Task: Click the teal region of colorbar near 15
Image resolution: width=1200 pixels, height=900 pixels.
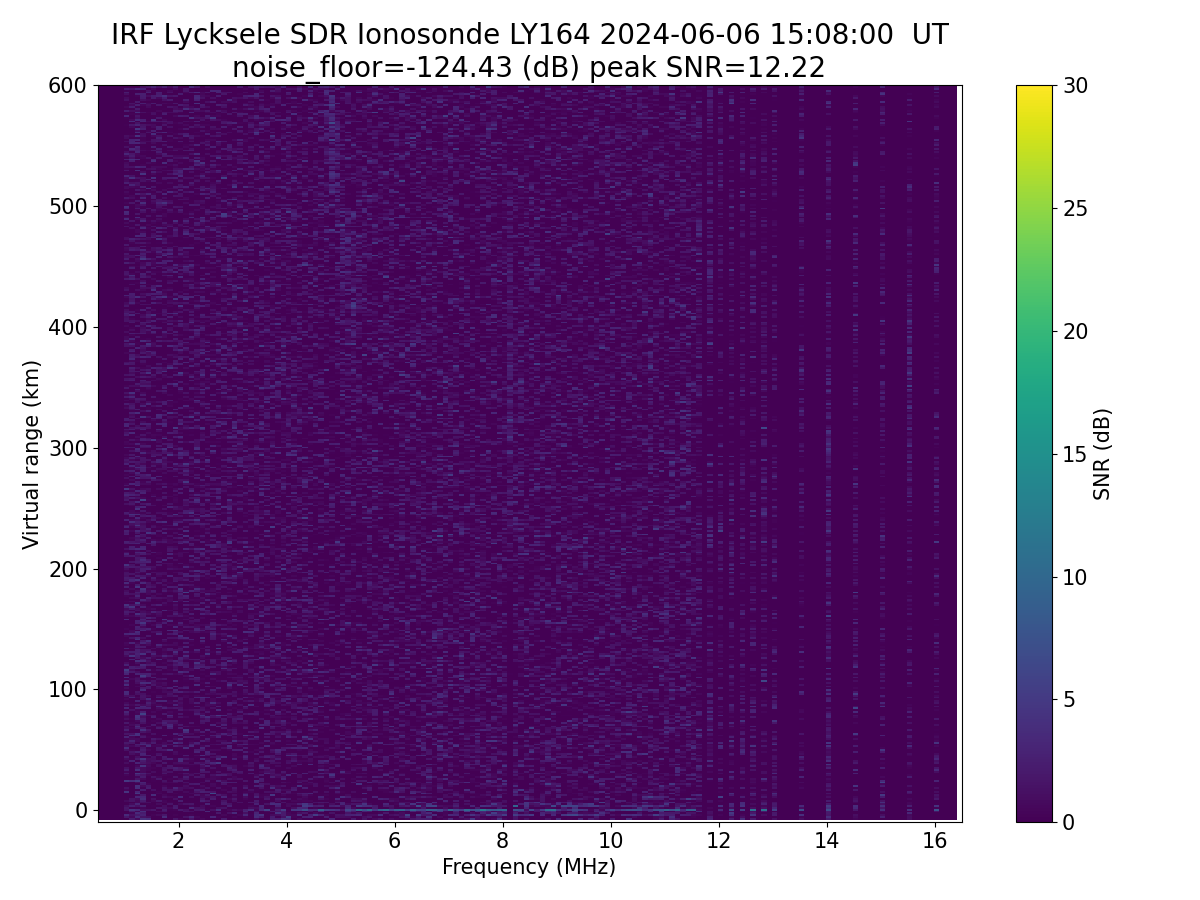Action: pos(1035,454)
